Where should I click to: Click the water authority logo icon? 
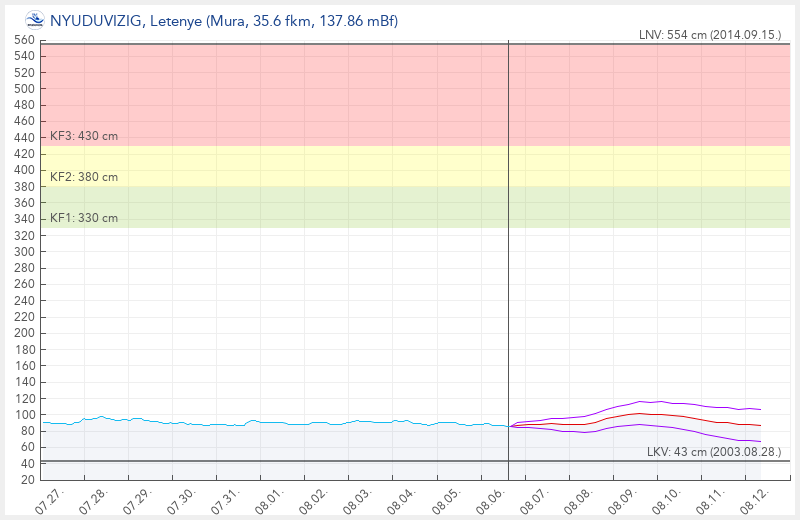[35, 20]
